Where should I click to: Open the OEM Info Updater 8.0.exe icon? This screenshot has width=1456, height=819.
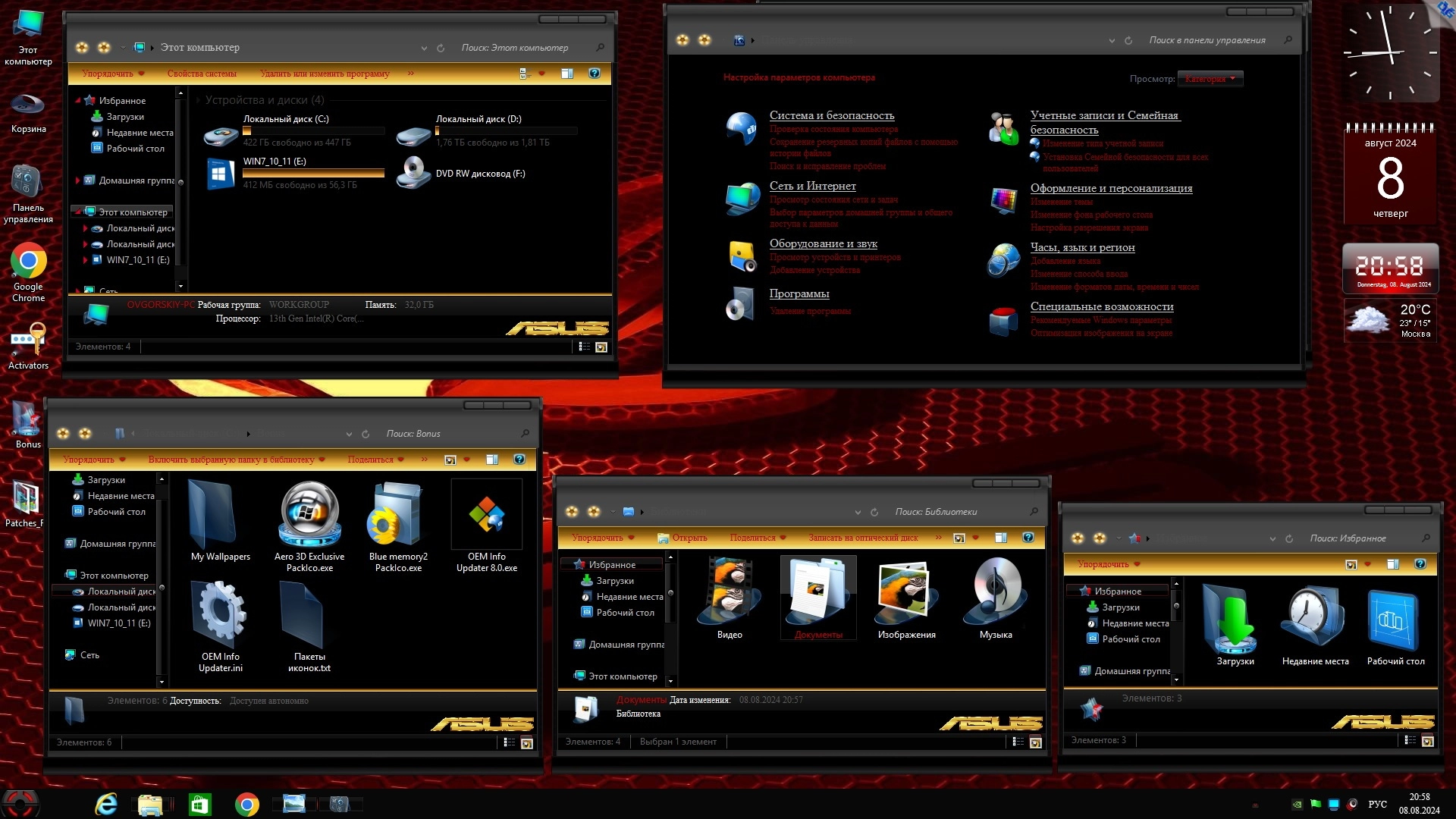[486, 516]
